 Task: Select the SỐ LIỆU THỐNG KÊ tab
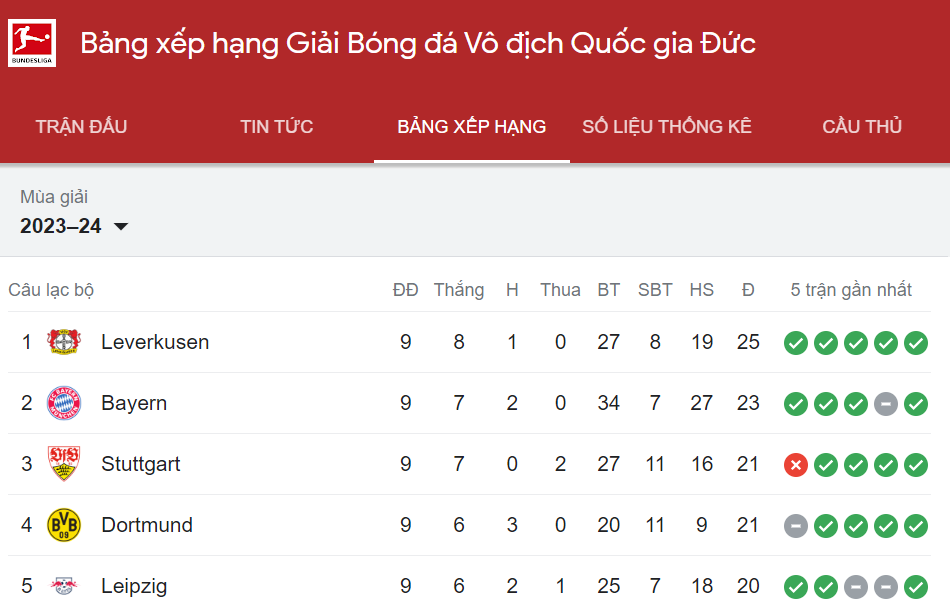click(x=667, y=127)
